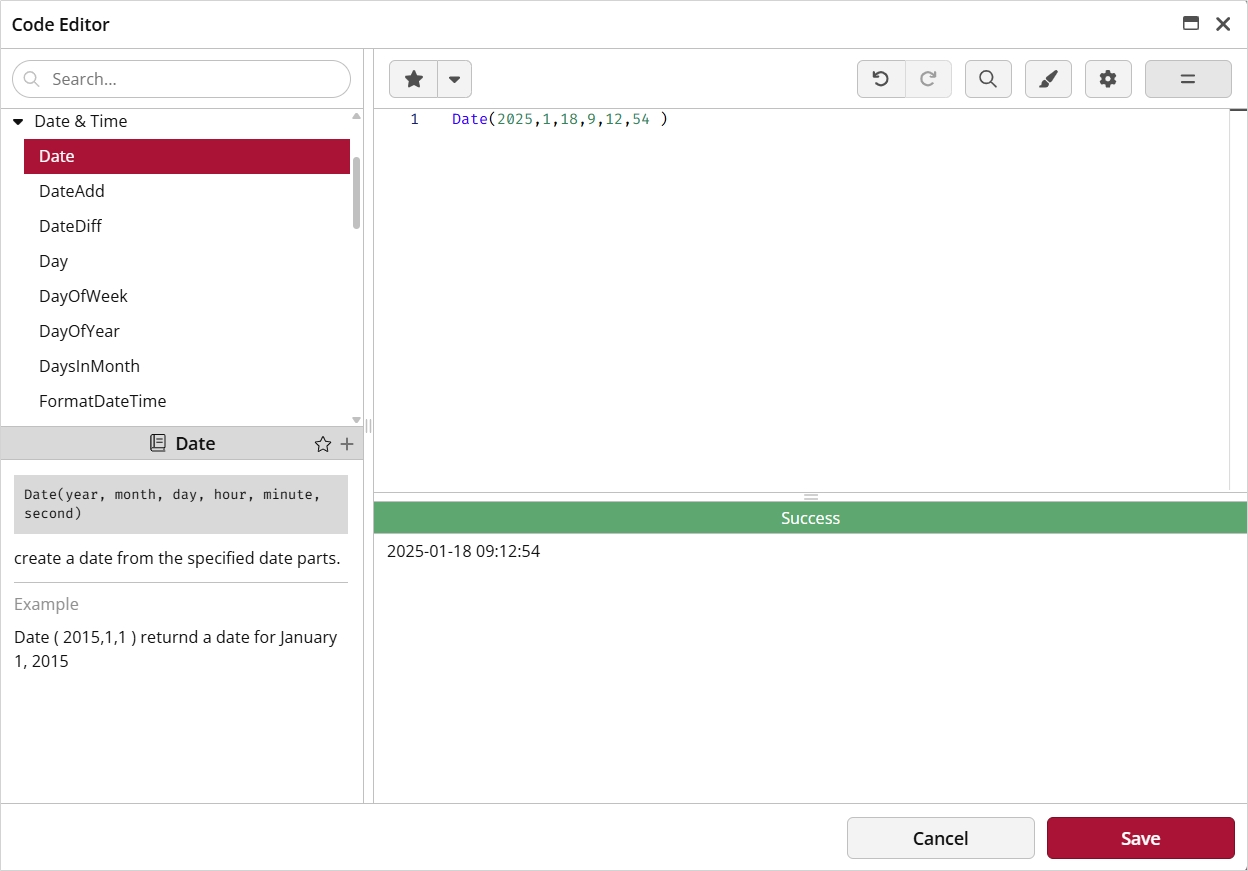Click the redo arrow icon
Screen dimensions: 1248x871
pyautogui.click(x=928, y=79)
